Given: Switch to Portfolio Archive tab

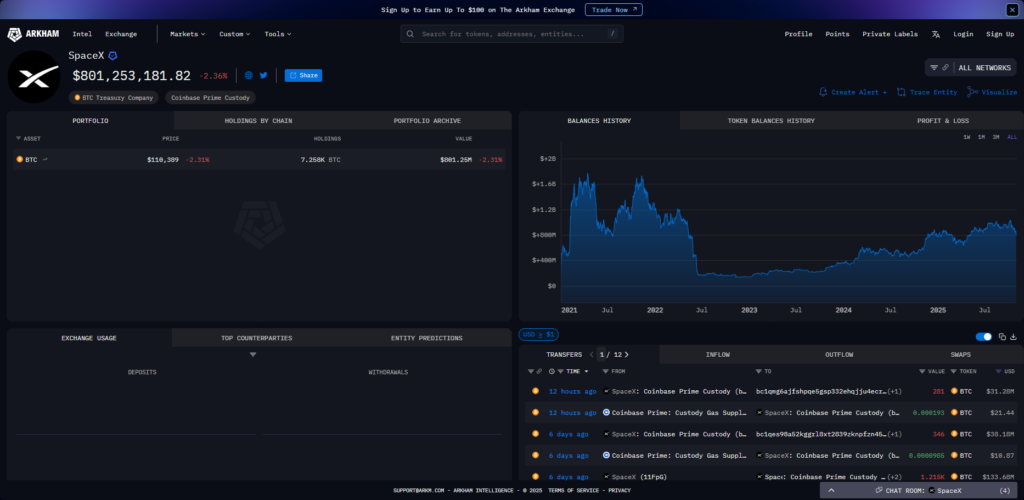Looking at the screenshot, I should coord(427,121).
